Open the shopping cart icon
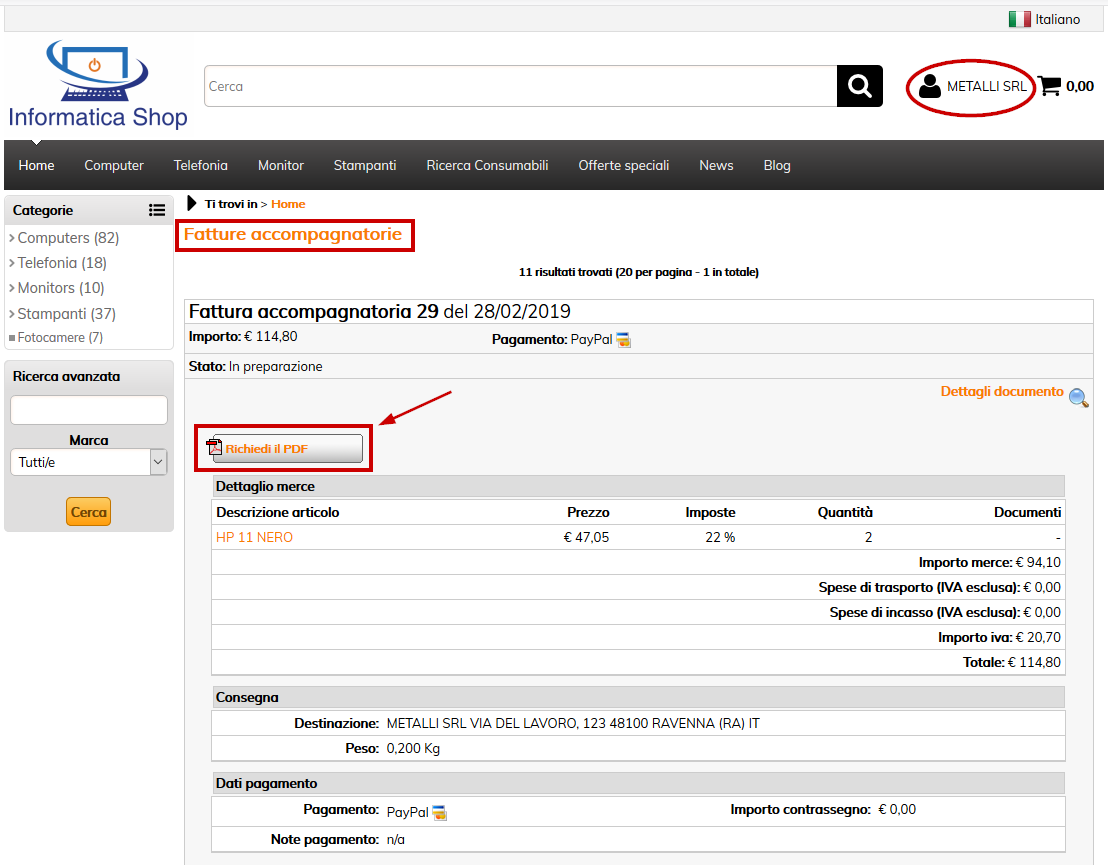Viewport: 1108px width, 865px height. (x=1048, y=85)
